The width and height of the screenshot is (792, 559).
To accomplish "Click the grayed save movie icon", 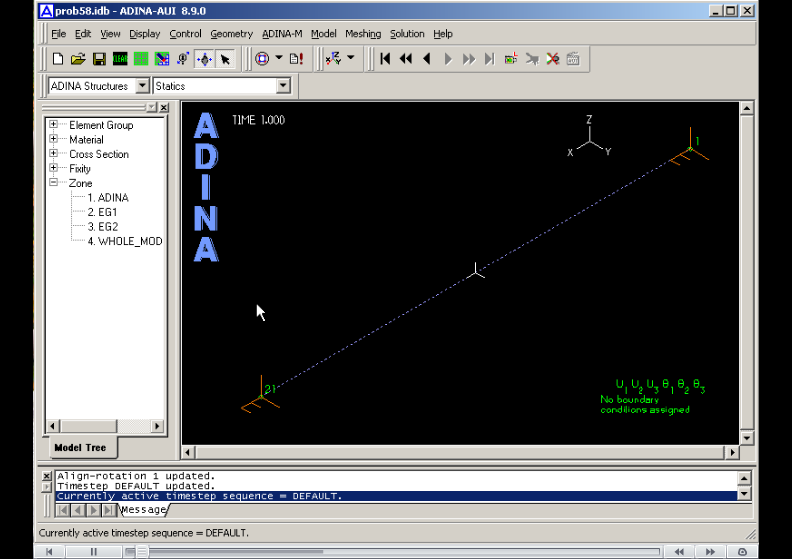I will [573, 59].
